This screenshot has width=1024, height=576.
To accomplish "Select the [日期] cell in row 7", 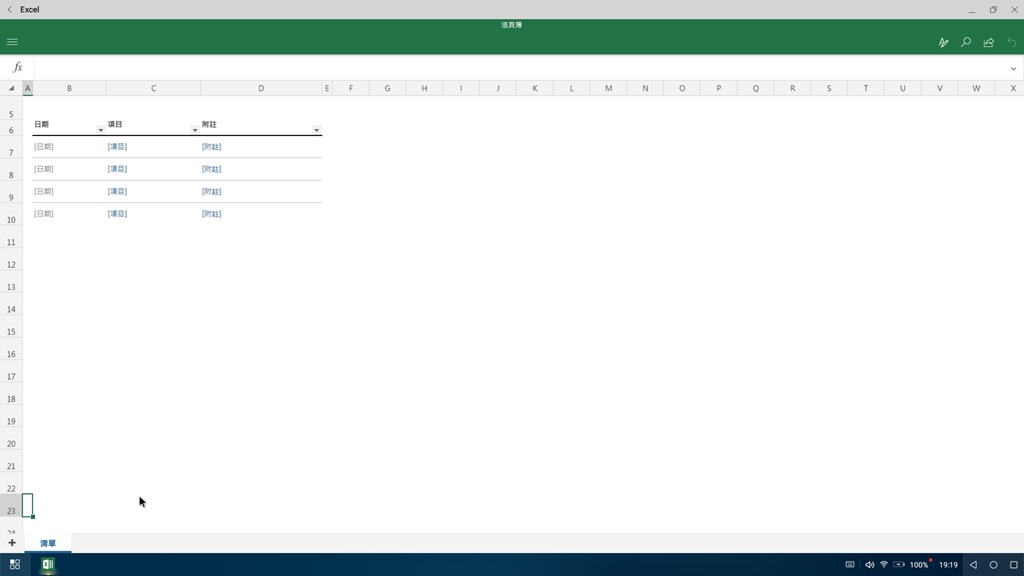I will point(69,147).
